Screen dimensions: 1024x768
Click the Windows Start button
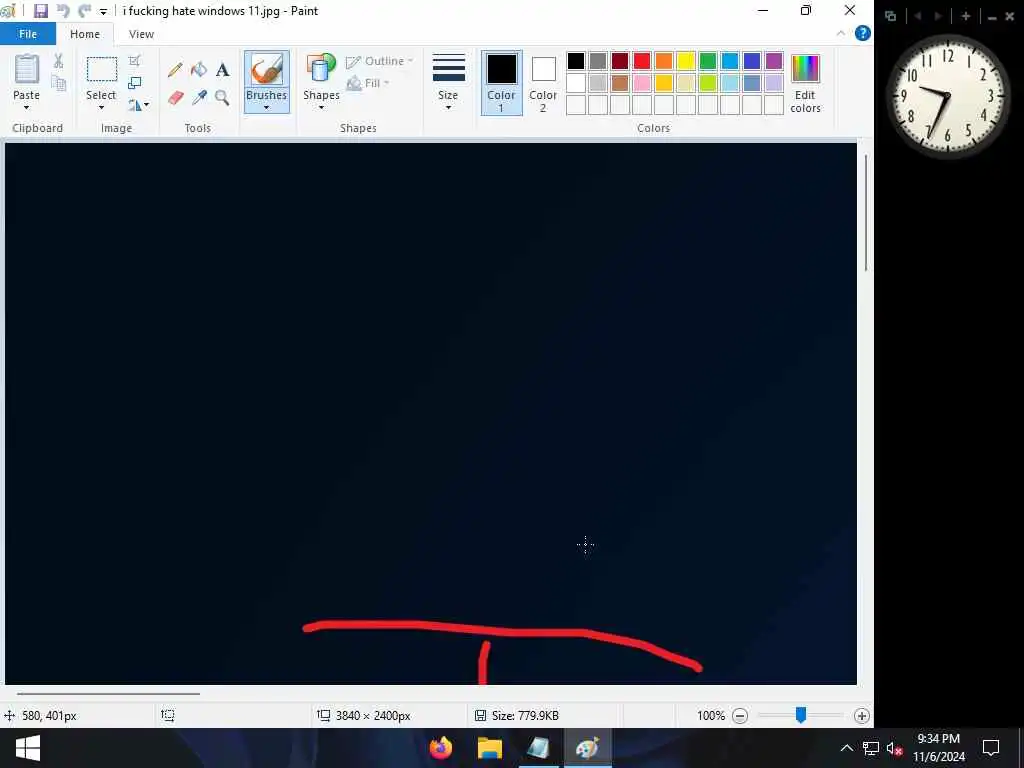27,748
